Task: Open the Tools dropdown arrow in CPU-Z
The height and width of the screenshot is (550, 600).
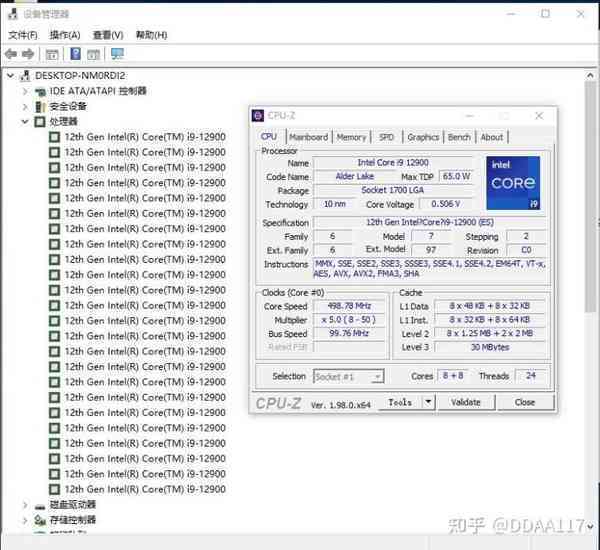Action: [428, 402]
